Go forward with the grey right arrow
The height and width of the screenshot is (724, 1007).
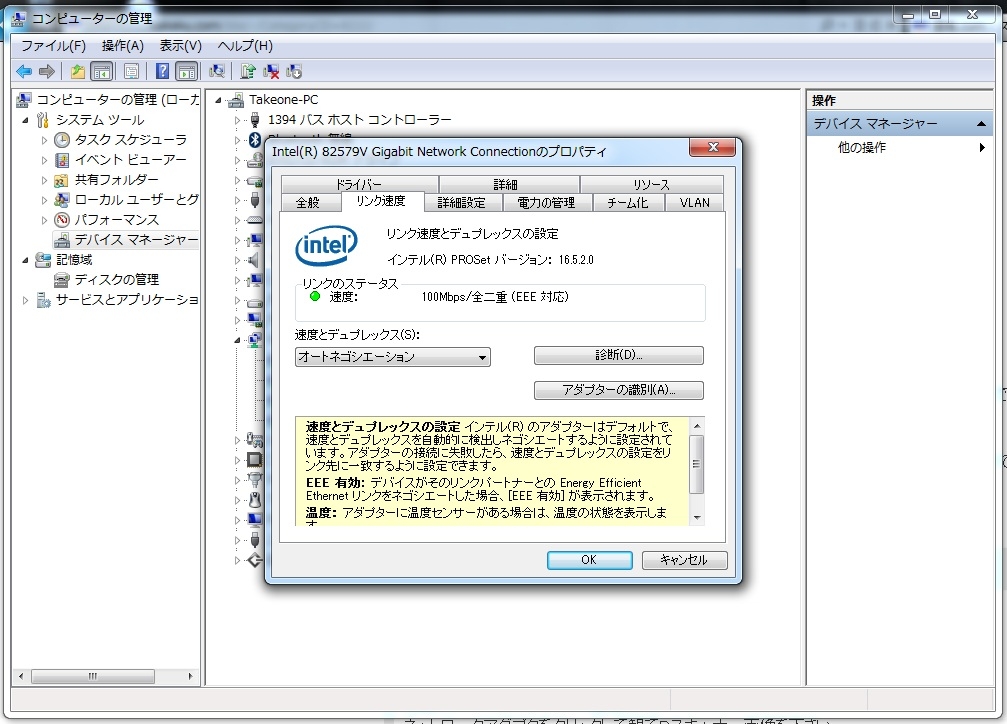(x=47, y=71)
